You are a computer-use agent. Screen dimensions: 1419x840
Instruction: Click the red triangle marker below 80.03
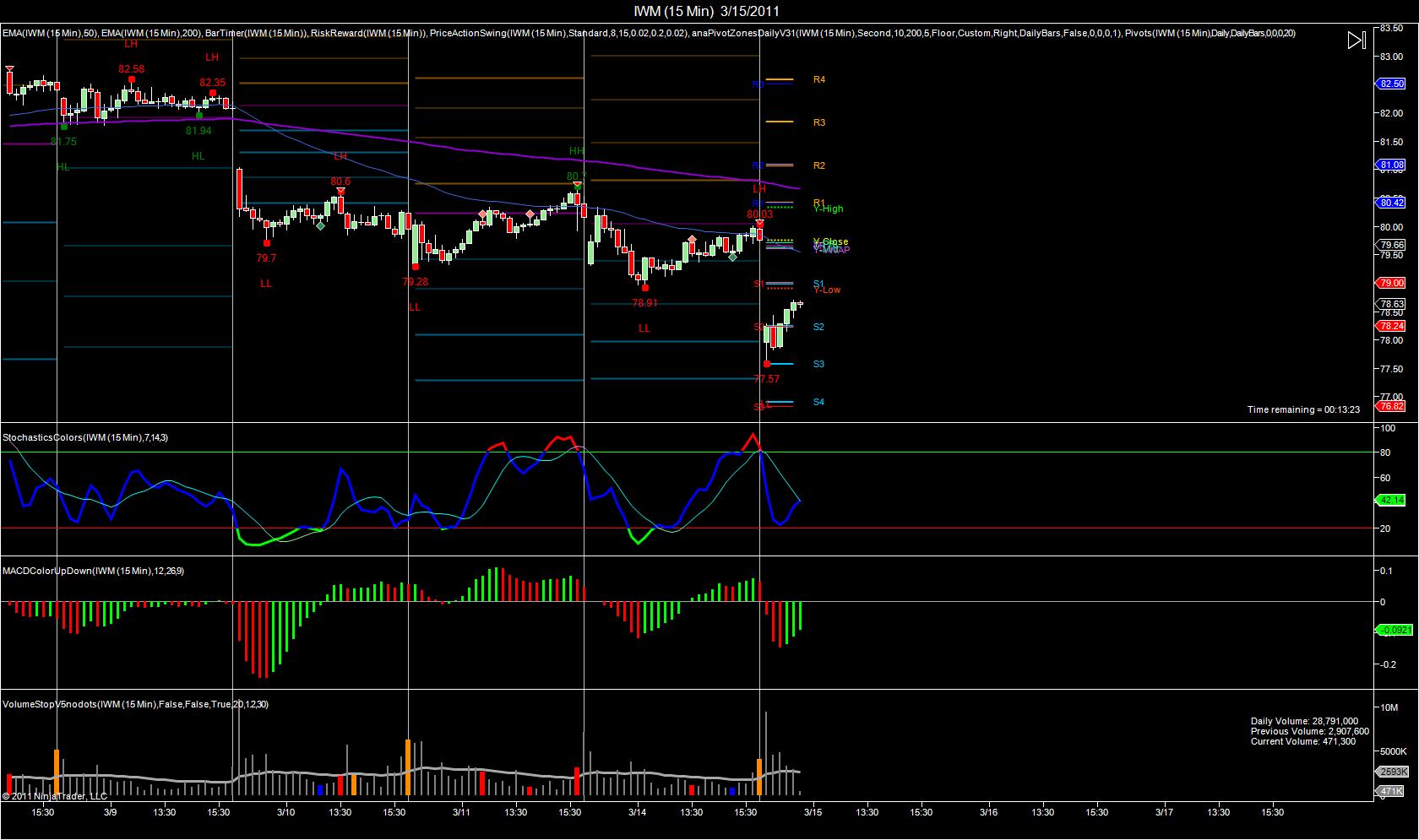pyautogui.click(x=759, y=224)
